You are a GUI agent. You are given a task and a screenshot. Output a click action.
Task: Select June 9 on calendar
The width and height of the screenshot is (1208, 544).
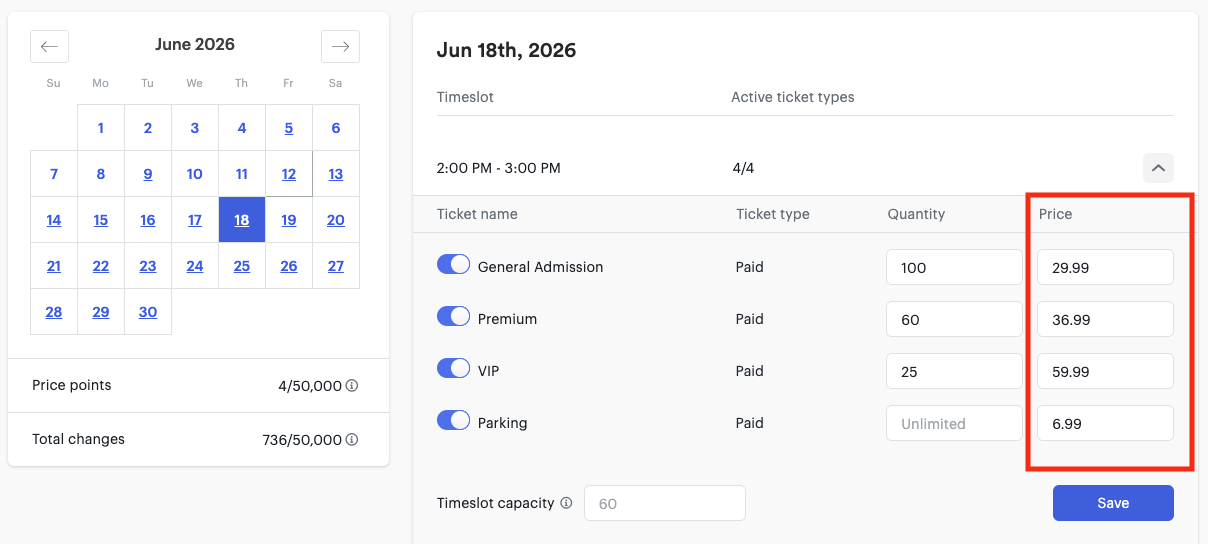[148, 174]
